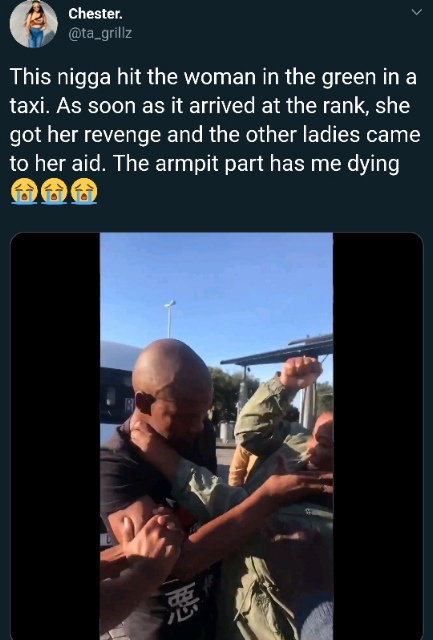Open the Chester. display name profile link
This screenshot has width=433, height=640.
coord(95,14)
